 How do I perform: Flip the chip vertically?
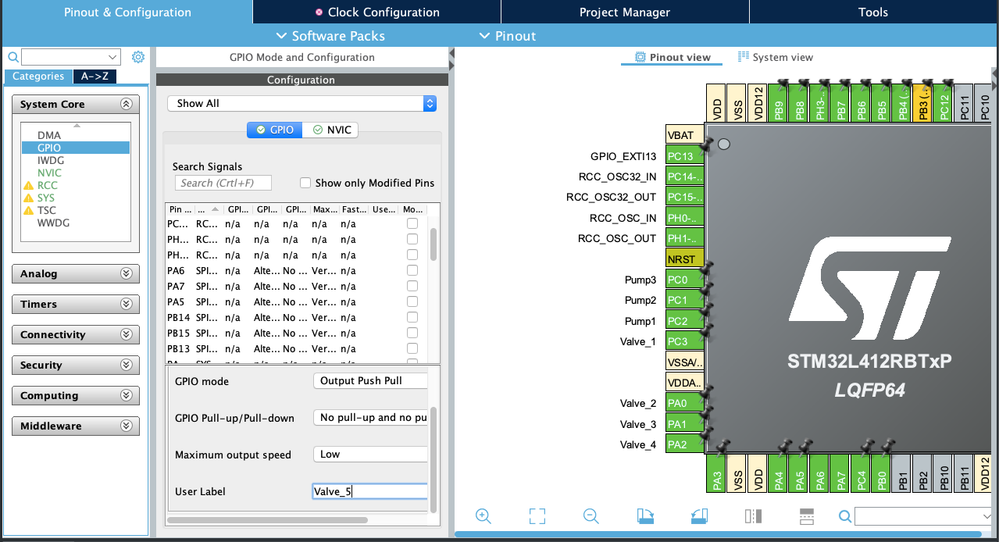click(807, 516)
